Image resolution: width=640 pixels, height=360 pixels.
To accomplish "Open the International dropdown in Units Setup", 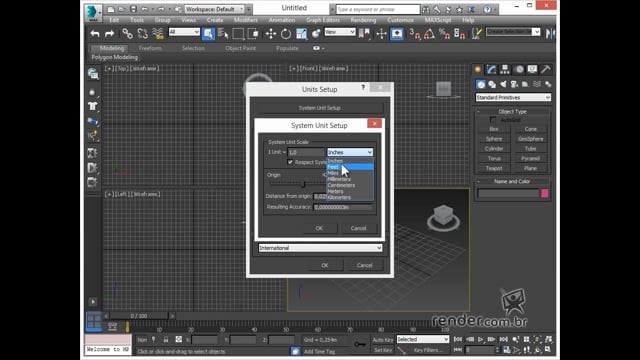I will click(x=320, y=248).
